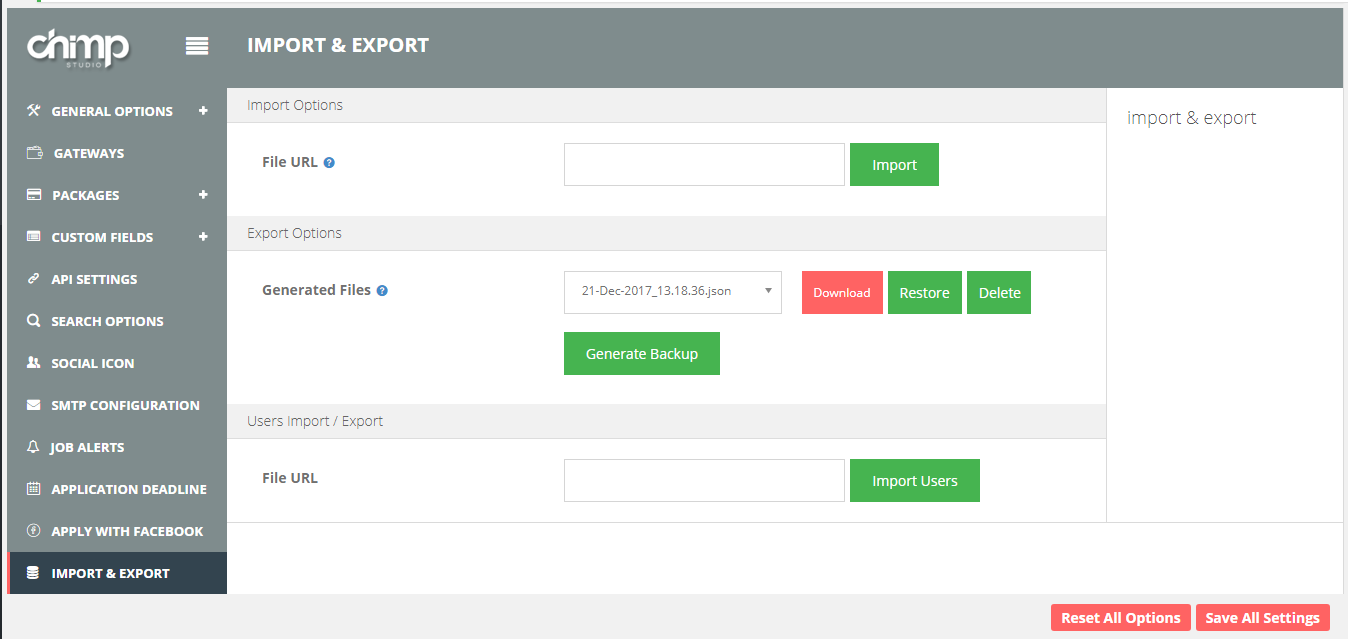Image resolution: width=1348 pixels, height=639 pixels.
Task: Click the Chimp Studio logo
Action: tap(78, 47)
